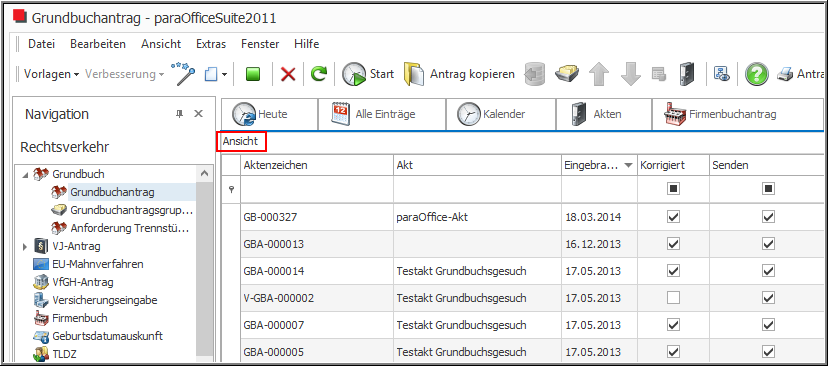Sort by Aktenzeichen column header

(x=317, y=165)
